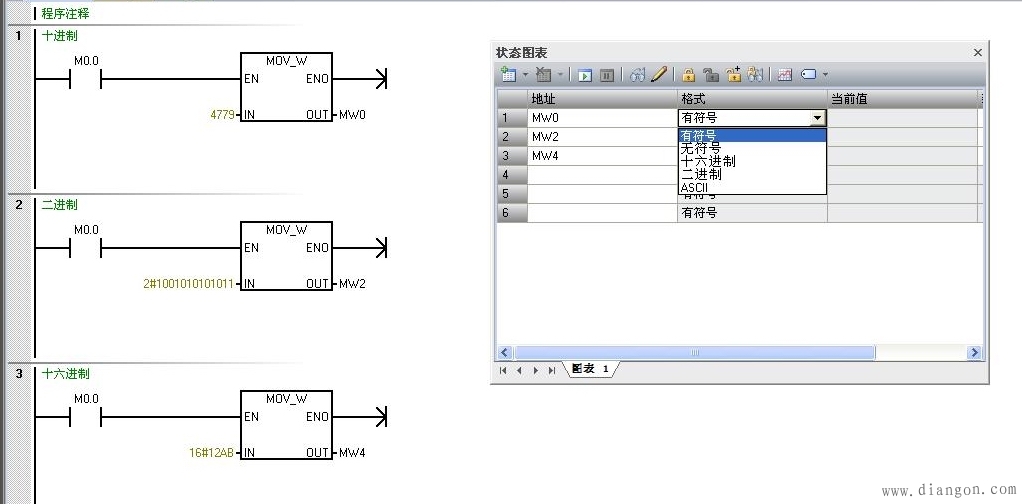Click the MW4 output operand in network 3

click(x=353, y=452)
